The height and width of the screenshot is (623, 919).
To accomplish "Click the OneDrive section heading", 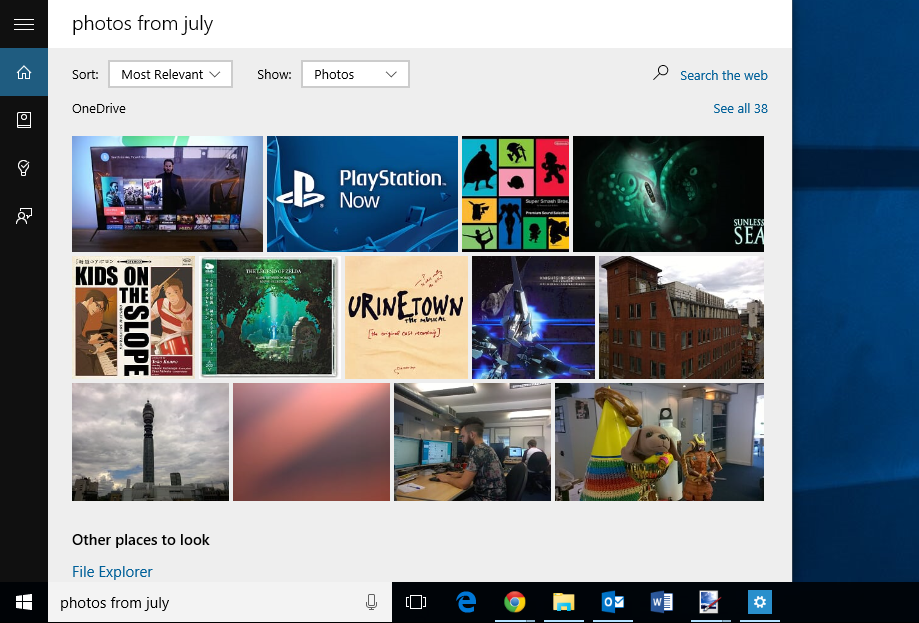I will click(x=98, y=108).
